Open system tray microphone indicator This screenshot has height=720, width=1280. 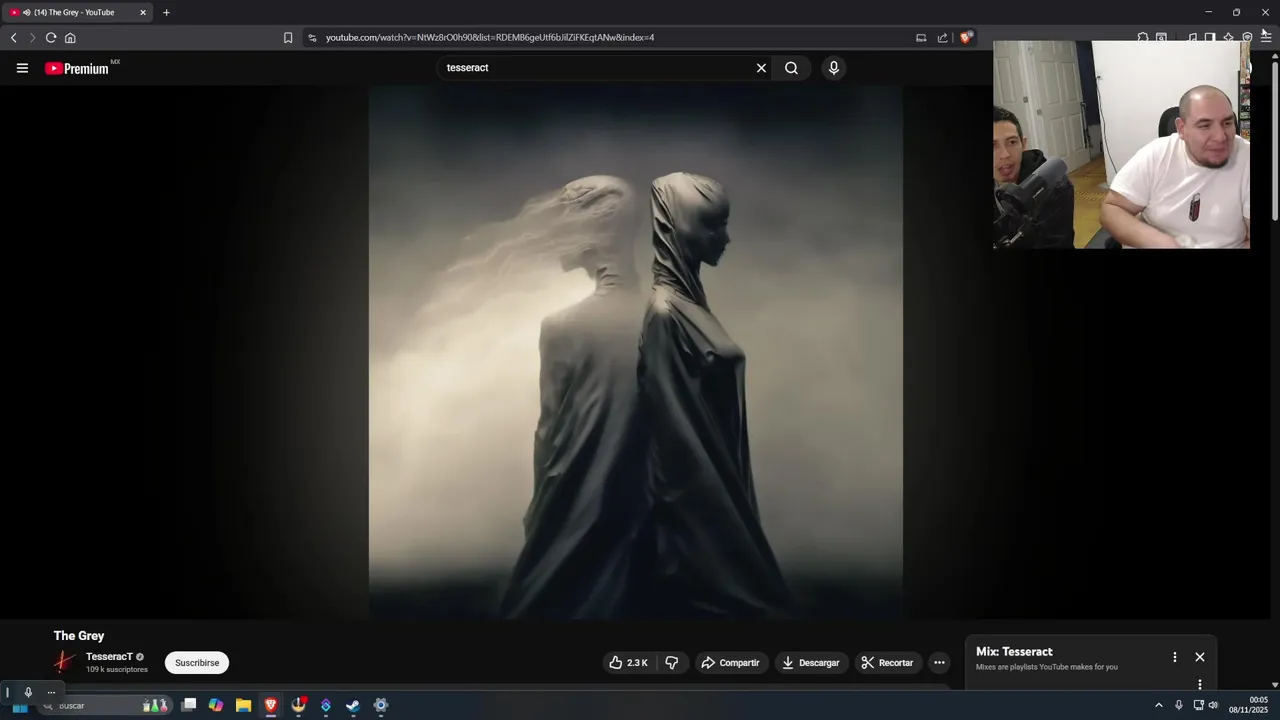[x=1178, y=705]
